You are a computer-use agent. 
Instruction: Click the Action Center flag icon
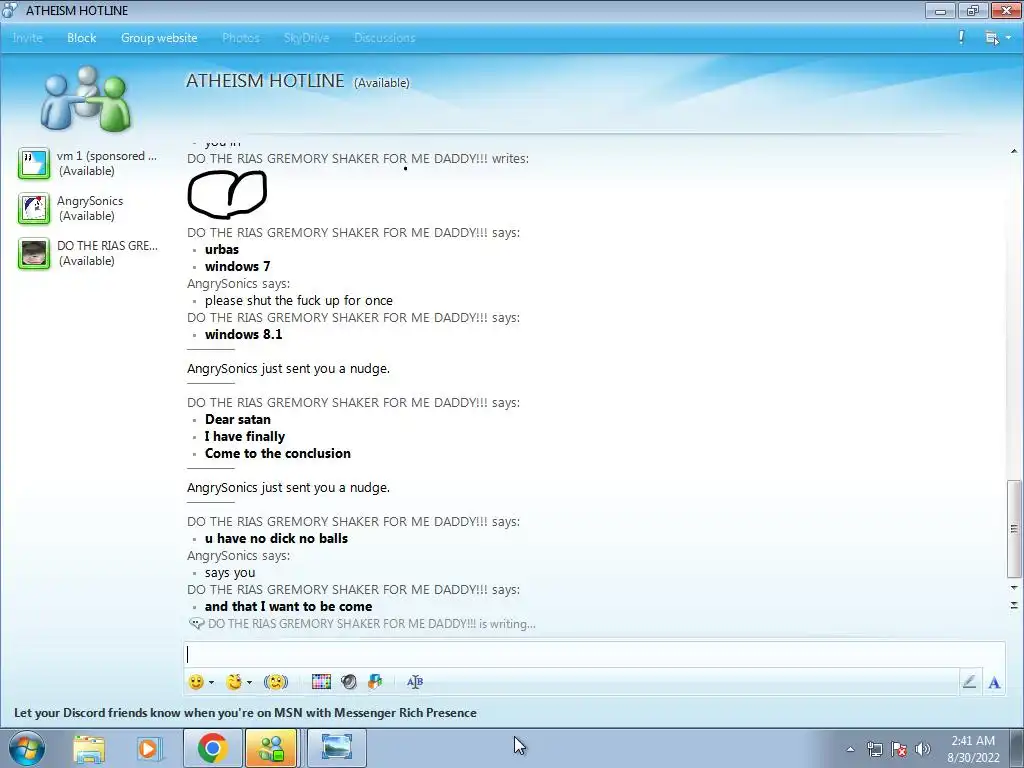(899, 749)
